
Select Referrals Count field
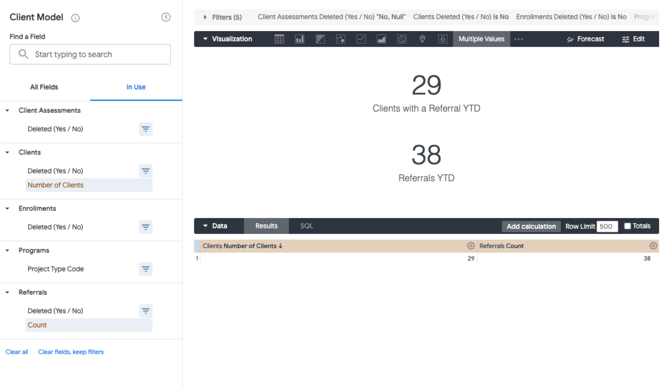pos(89,325)
